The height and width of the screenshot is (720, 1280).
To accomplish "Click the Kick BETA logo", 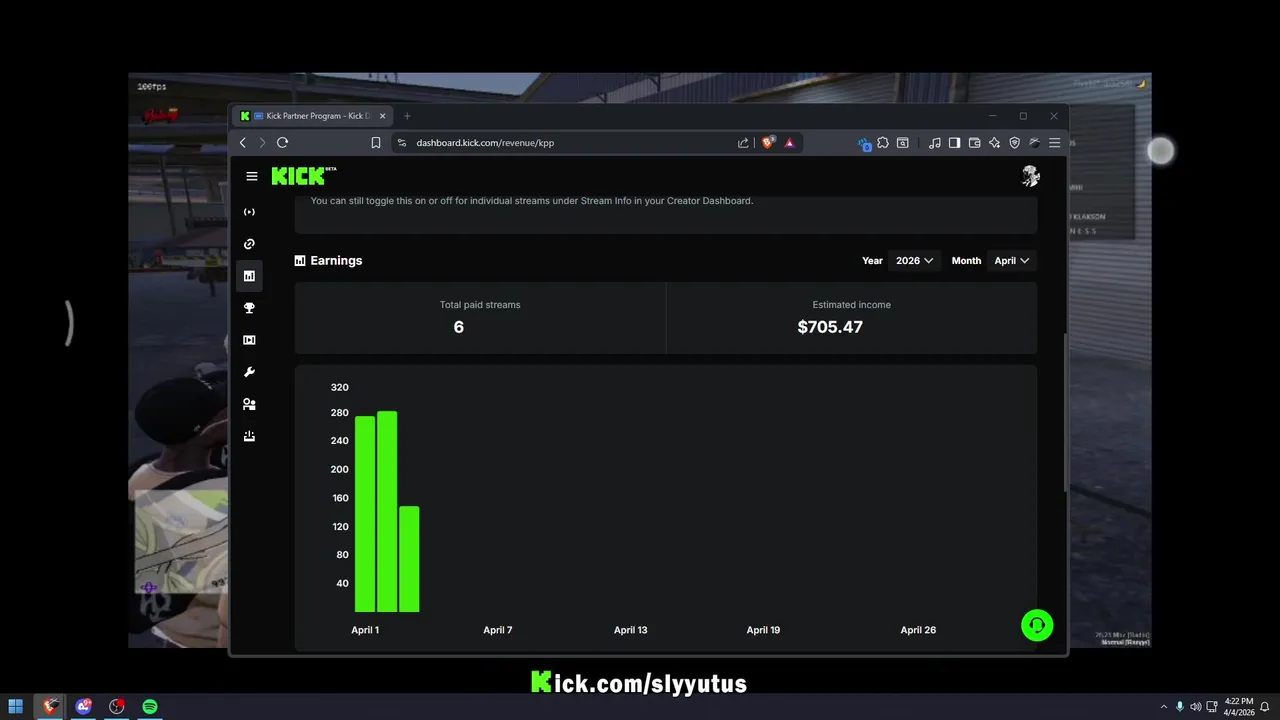I will 304,176.
